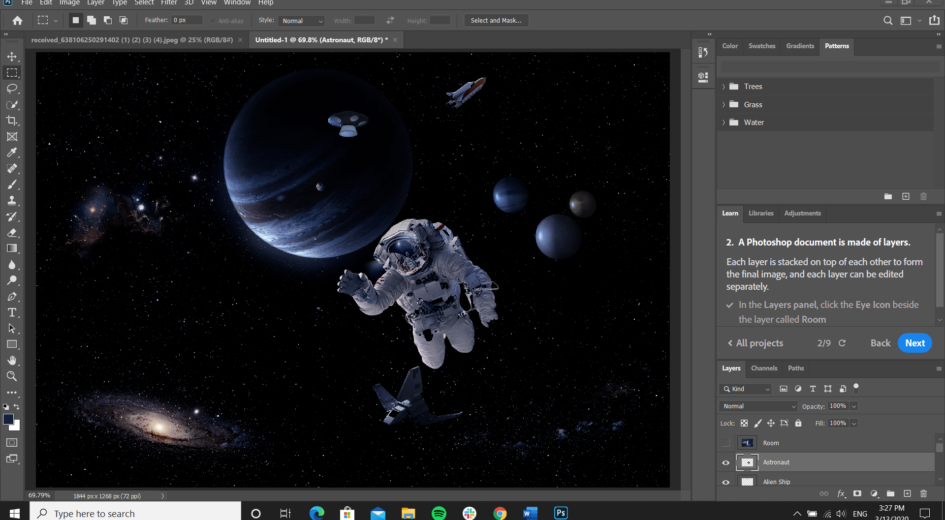This screenshot has width=945, height=520.
Task: Switch to the received_638106250291402 jpeg document tab
Action: pos(131,40)
